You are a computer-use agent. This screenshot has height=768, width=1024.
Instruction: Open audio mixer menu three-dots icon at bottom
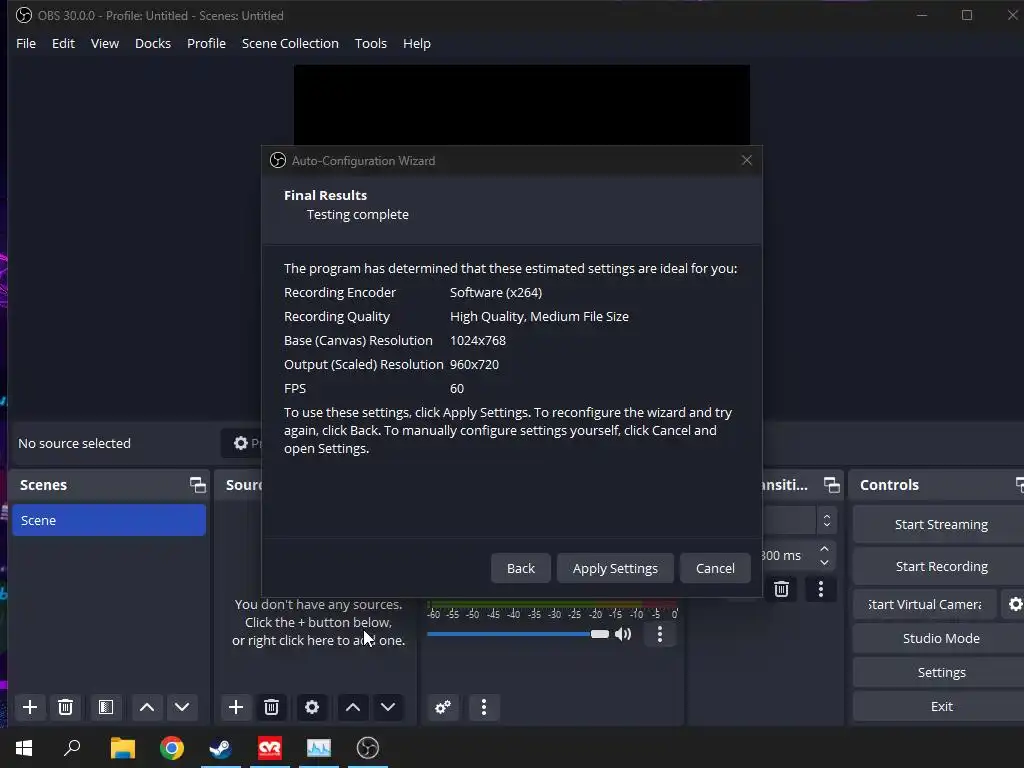click(484, 707)
